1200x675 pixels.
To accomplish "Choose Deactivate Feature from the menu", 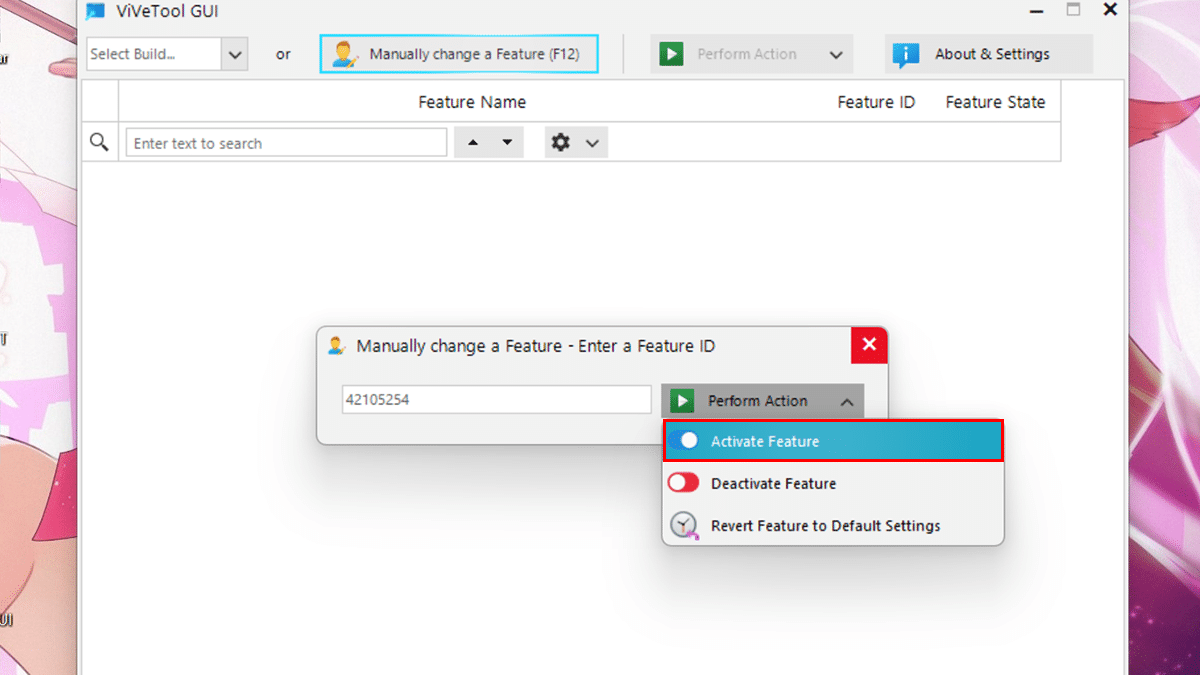I will pyautogui.click(x=773, y=484).
